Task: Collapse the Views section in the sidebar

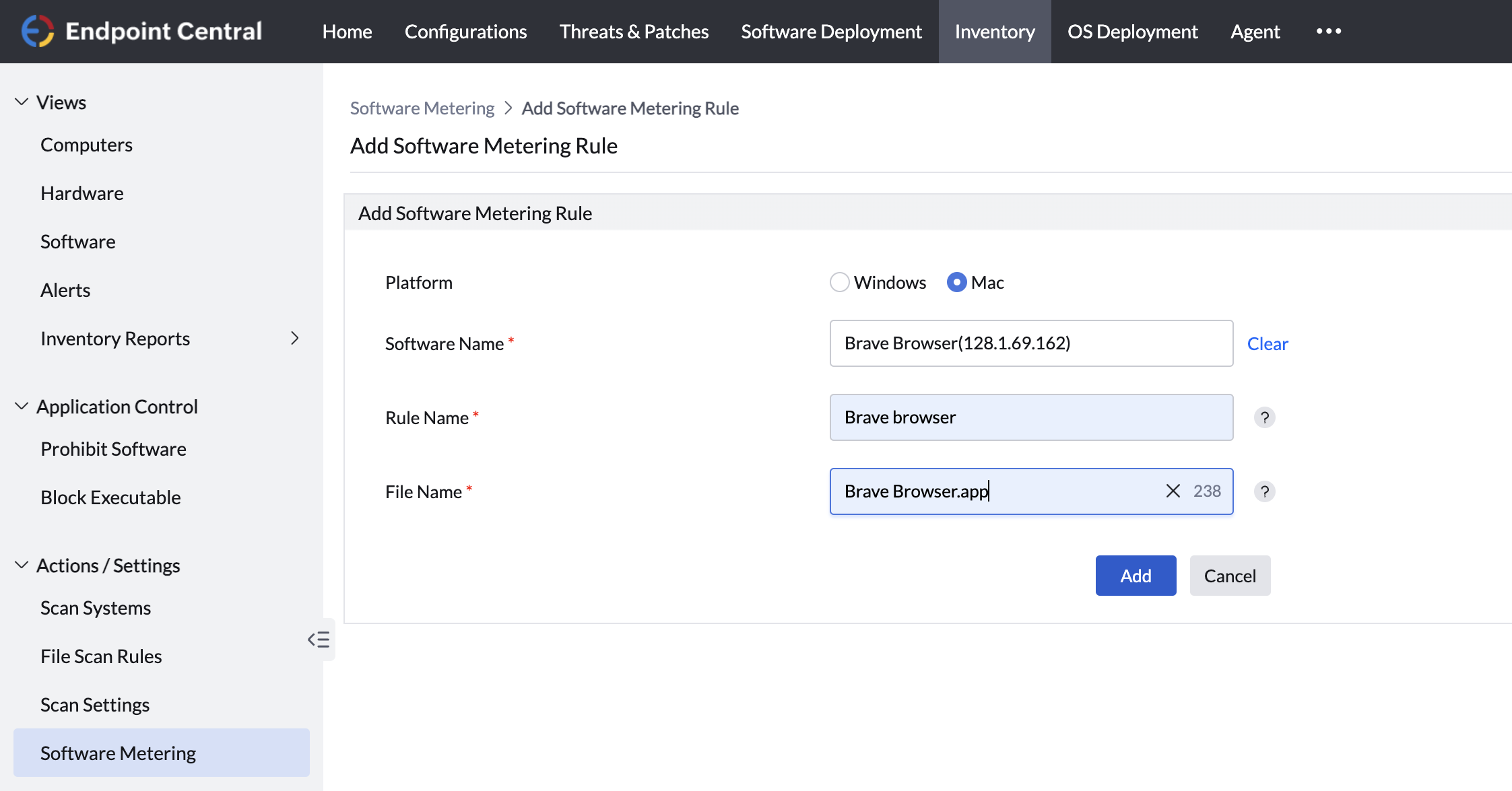Action: click(x=20, y=101)
